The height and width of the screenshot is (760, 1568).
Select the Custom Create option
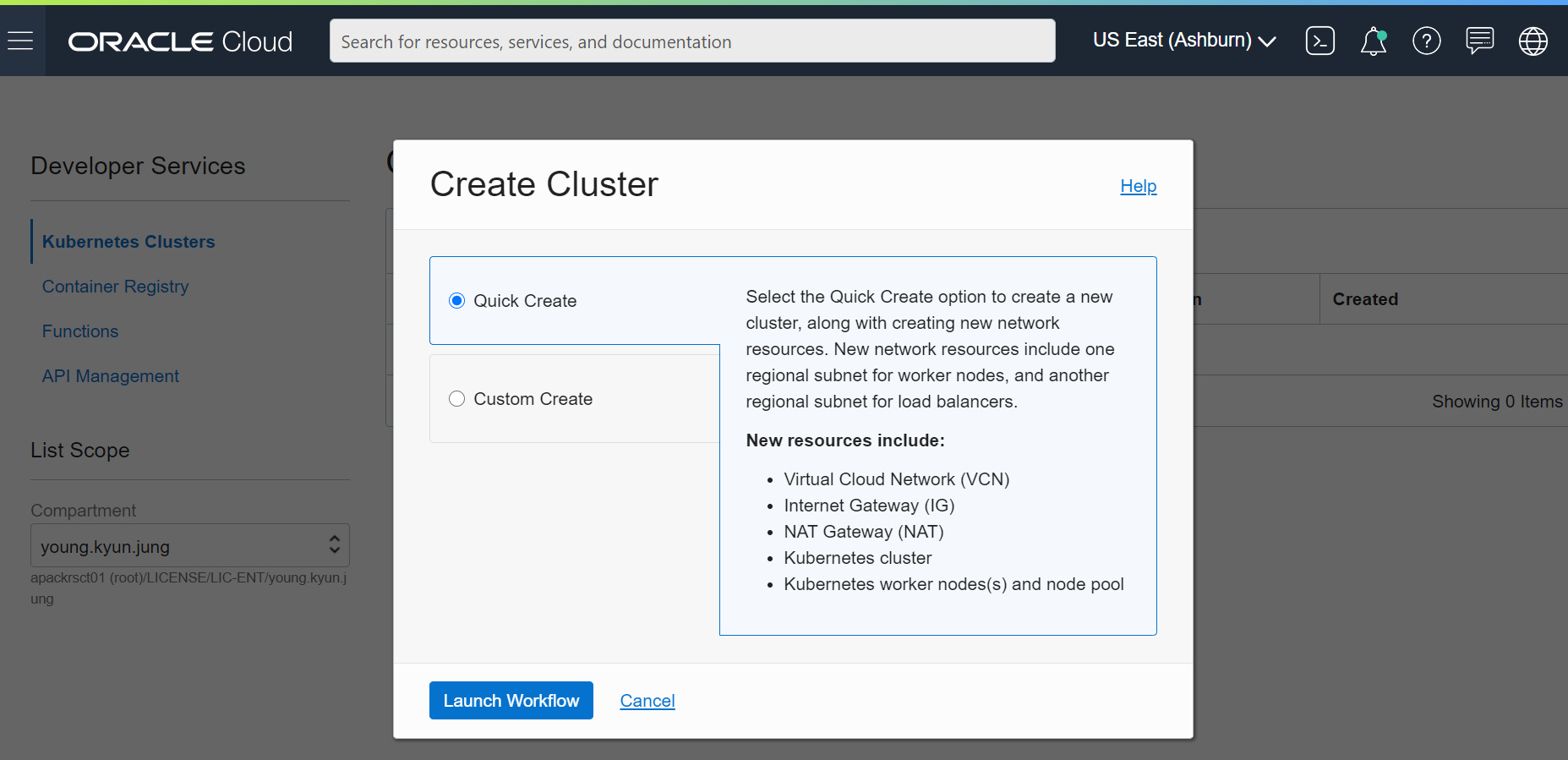coord(456,399)
